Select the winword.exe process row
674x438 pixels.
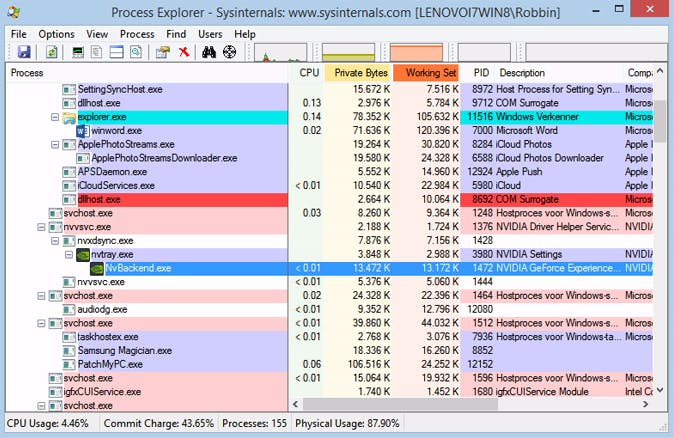pyautogui.click(x=330, y=131)
